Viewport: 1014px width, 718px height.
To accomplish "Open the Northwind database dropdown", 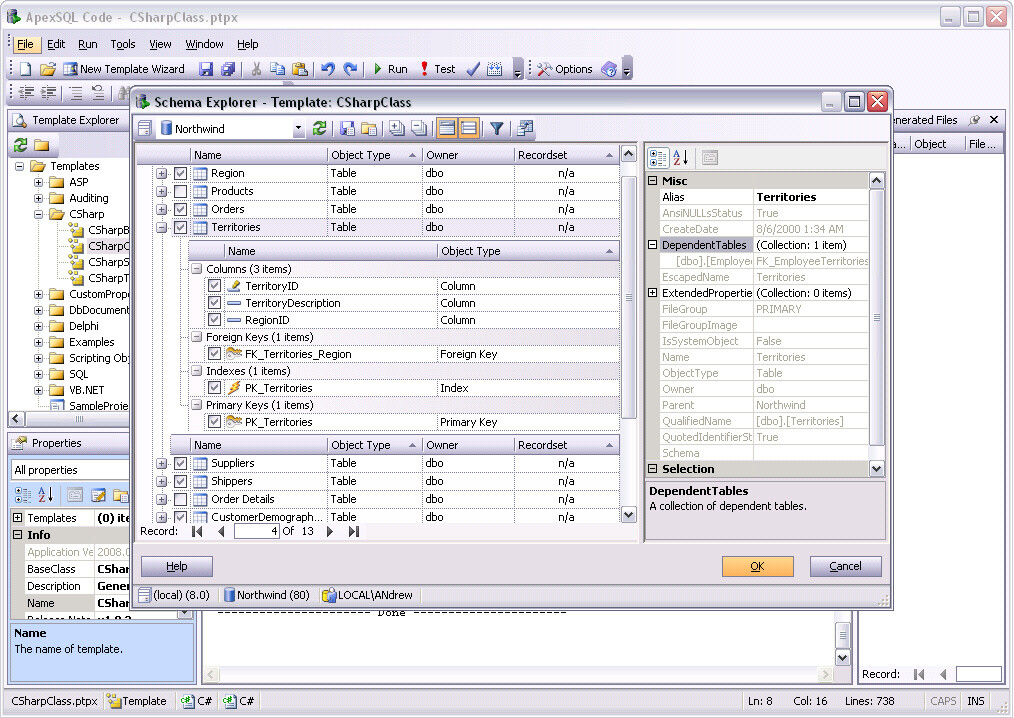I will [x=299, y=128].
